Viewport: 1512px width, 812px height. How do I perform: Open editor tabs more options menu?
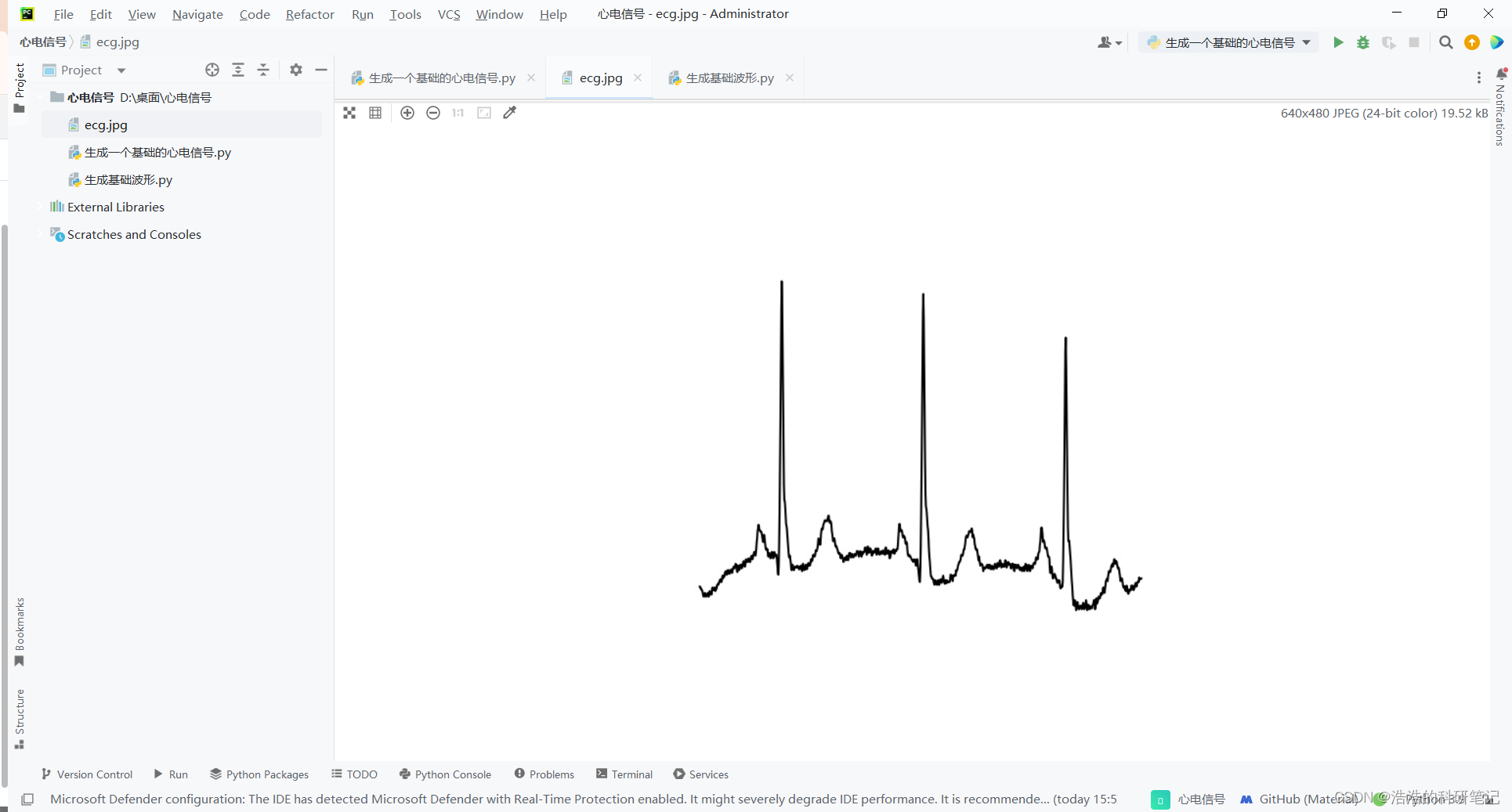(x=1479, y=78)
